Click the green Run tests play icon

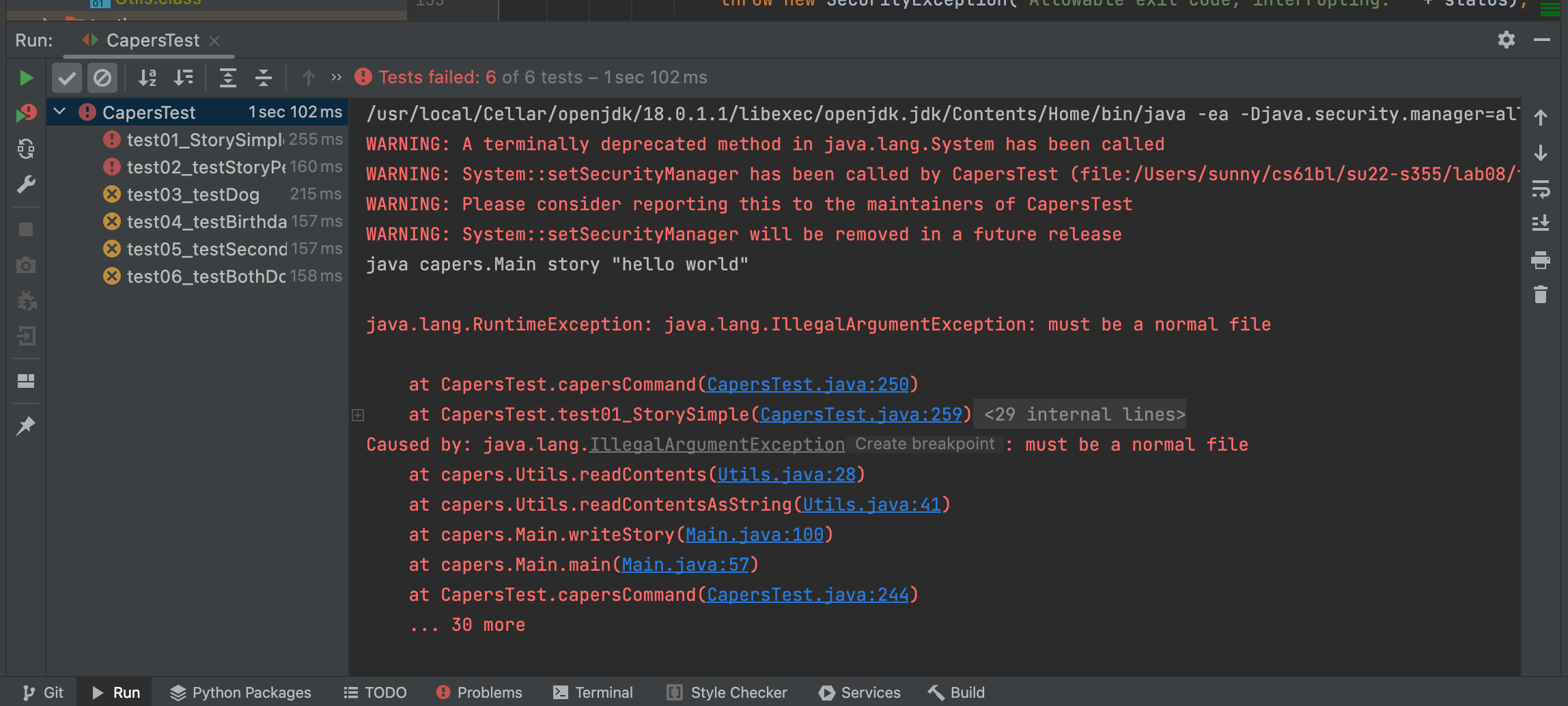pos(26,78)
